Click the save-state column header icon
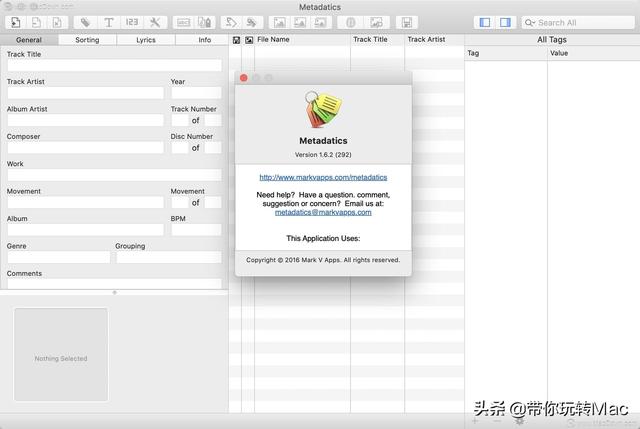 pyautogui.click(x=236, y=40)
